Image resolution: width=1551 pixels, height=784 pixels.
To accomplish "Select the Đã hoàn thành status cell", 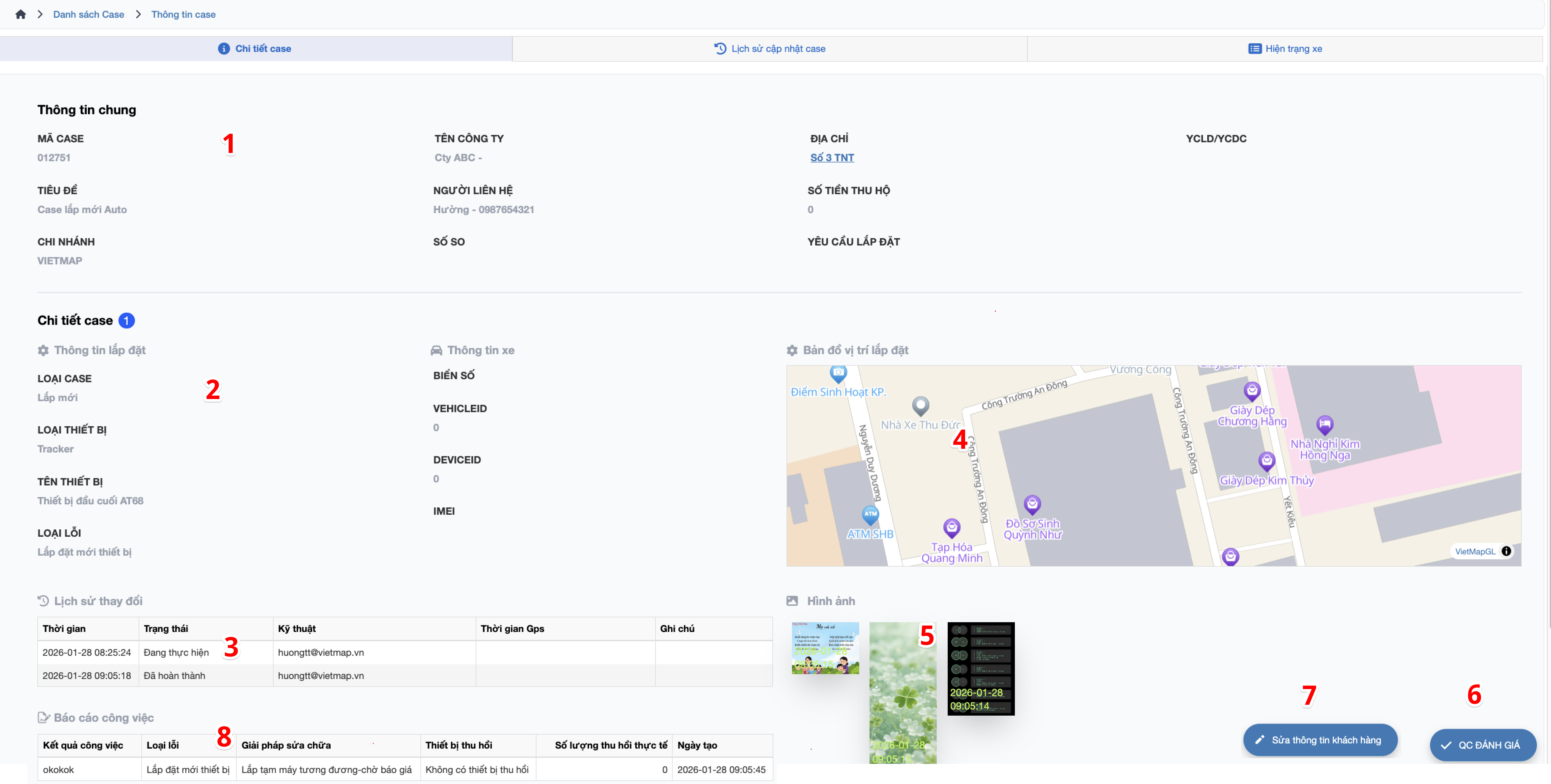I will click(x=205, y=675).
